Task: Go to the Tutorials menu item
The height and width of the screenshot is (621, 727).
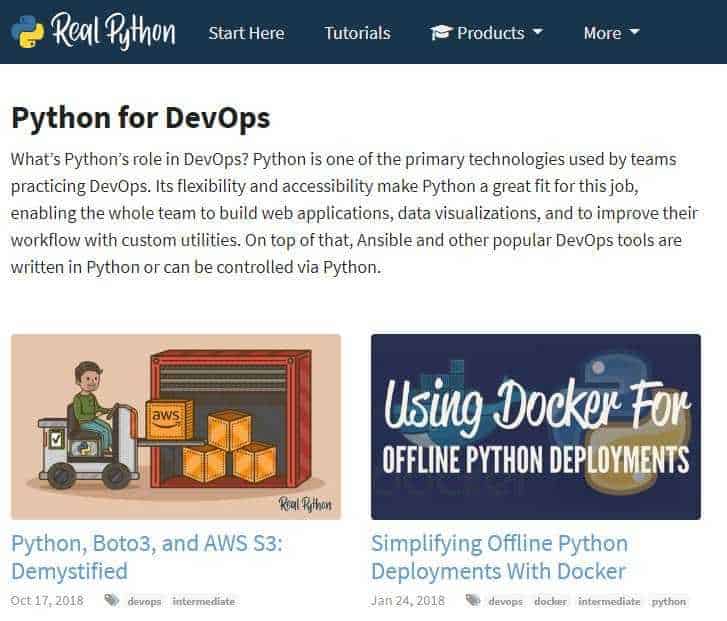Action: (357, 33)
